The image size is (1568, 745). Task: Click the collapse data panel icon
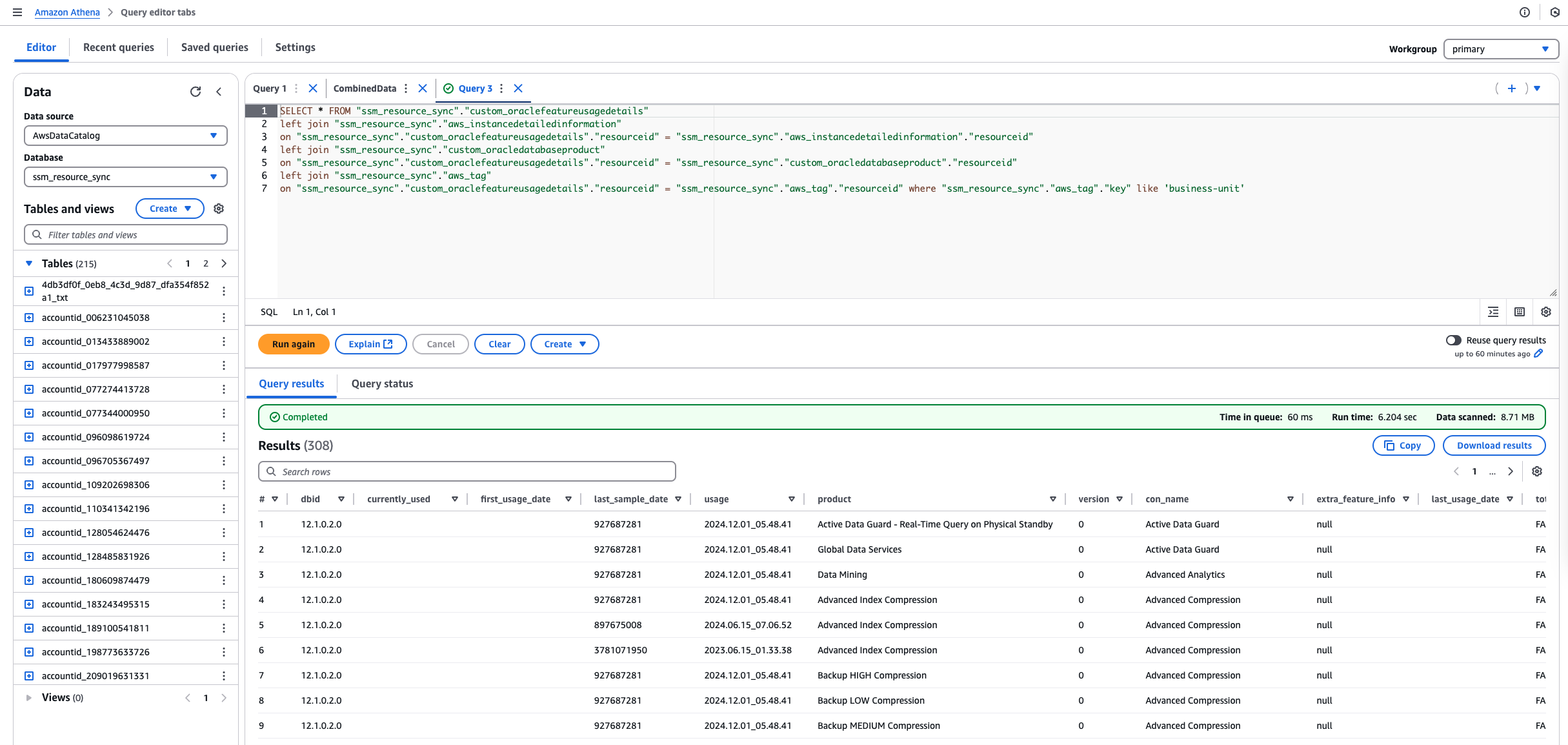coord(219,91)
